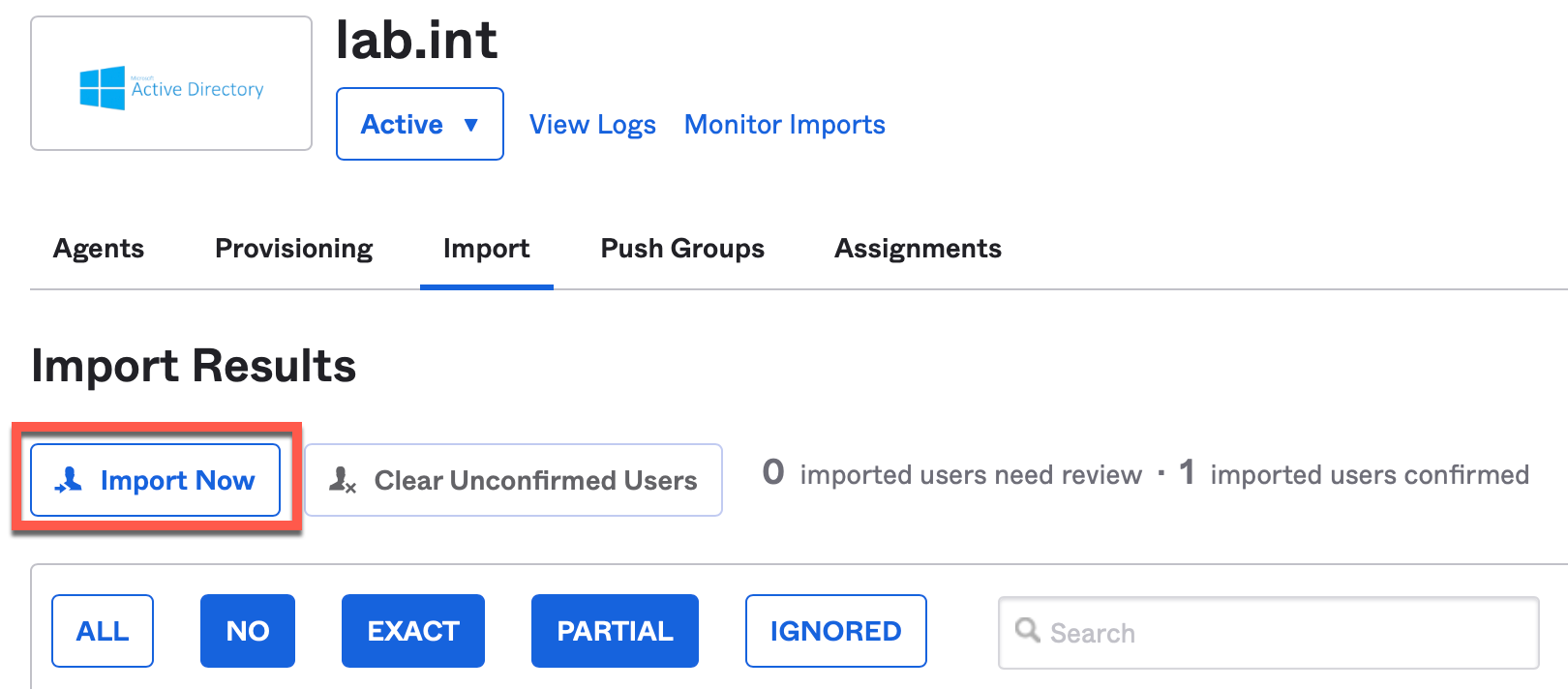Open the Active status dropdown
This screenshot has height=689, width=1568.
(419, 124)
